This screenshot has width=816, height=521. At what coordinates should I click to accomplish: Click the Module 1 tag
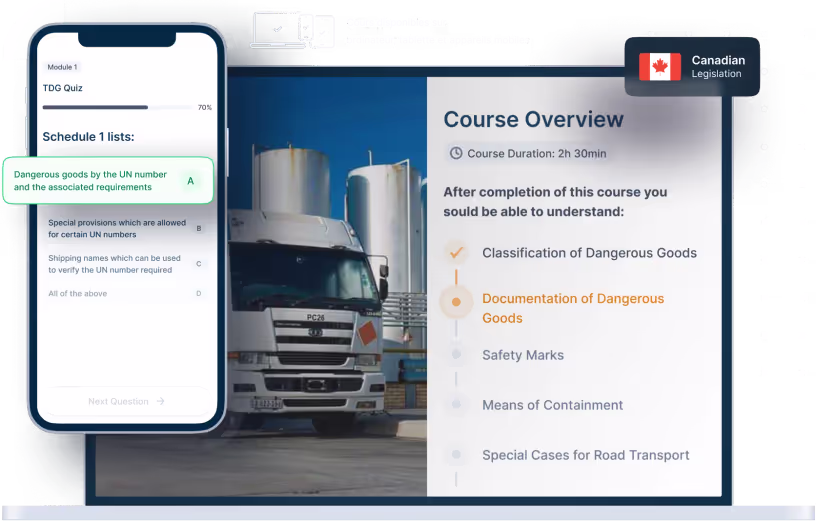(x=62, y=67)
